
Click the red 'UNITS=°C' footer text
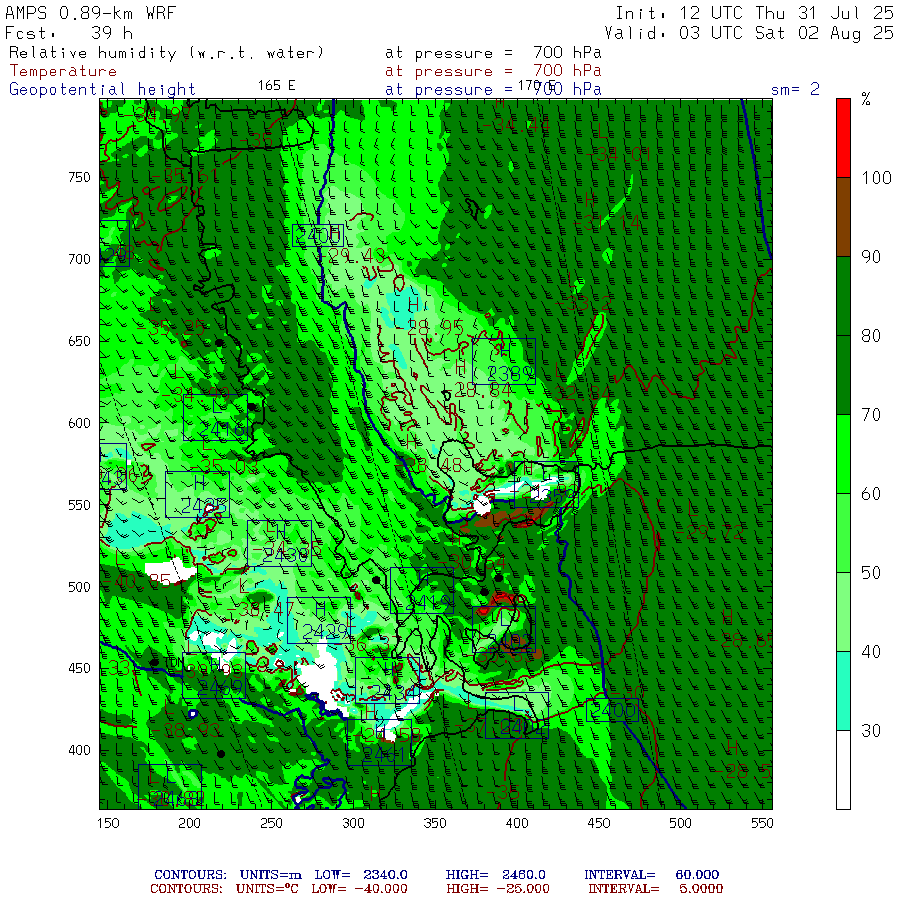tap(267, 889)
